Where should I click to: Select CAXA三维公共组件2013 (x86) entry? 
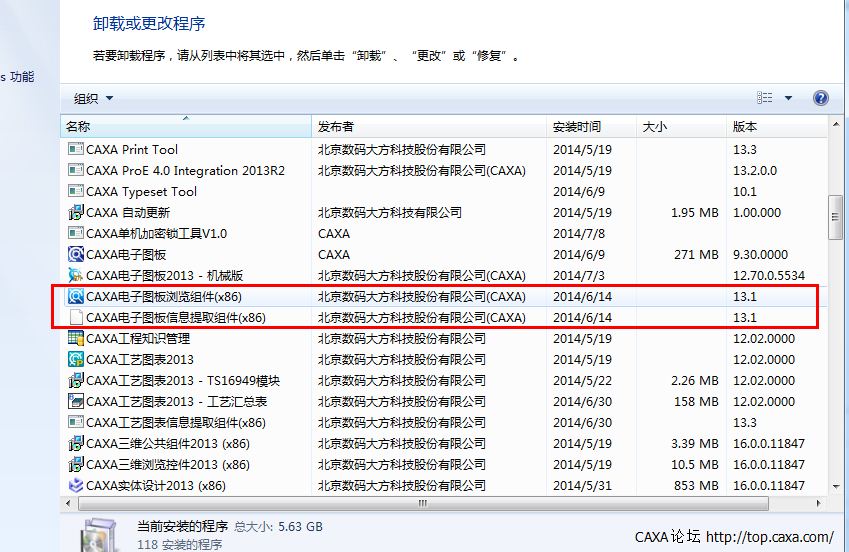(168, 444)
